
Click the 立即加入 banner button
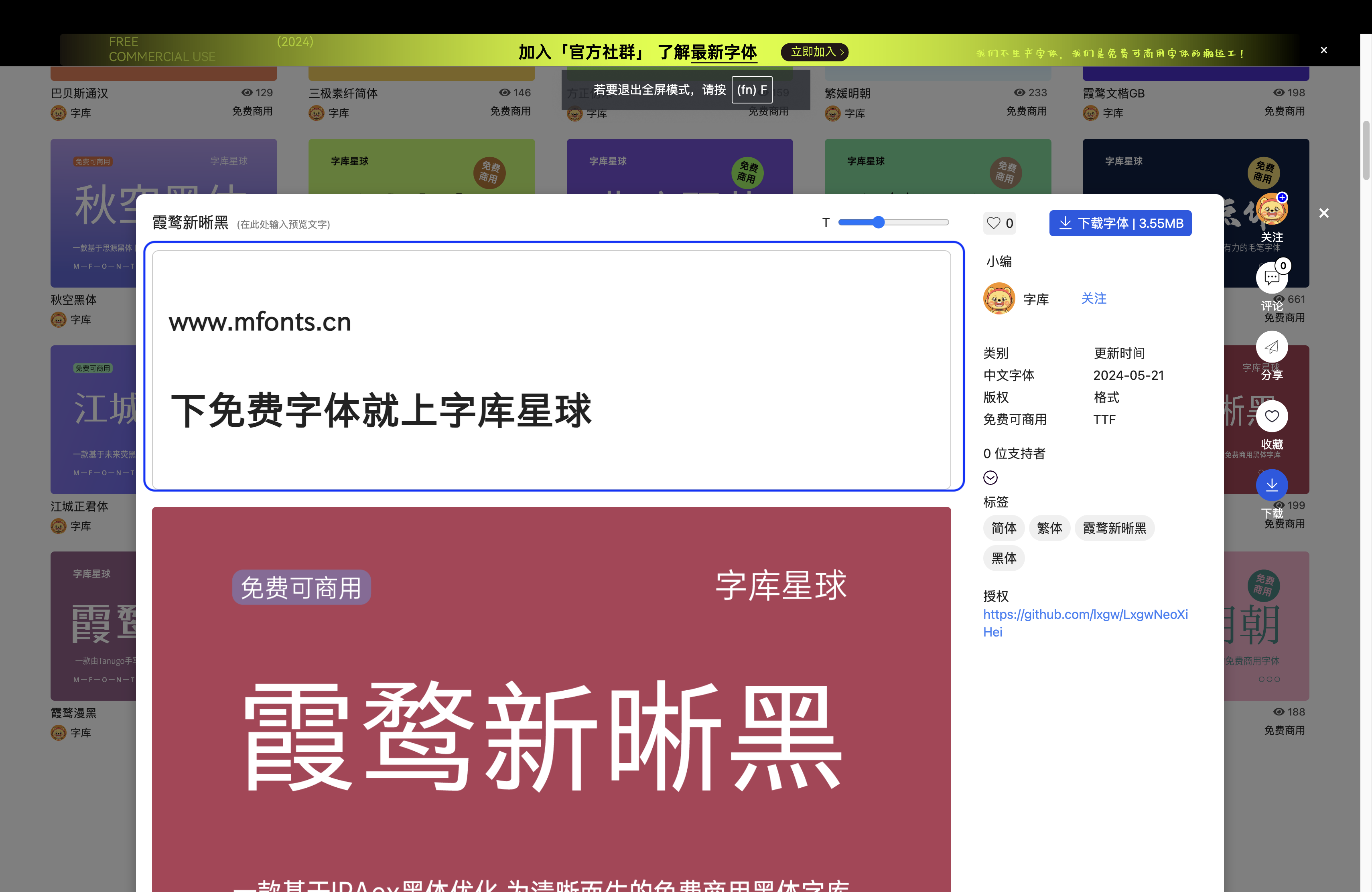point(814,52)
